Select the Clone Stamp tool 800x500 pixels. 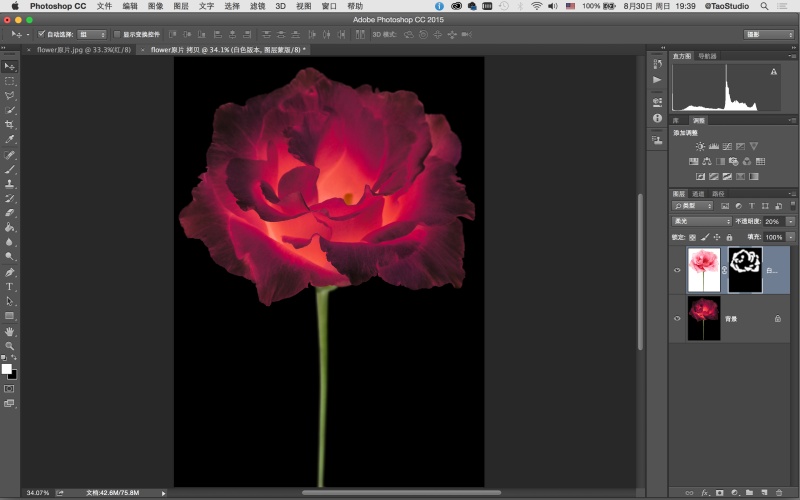tap(9, 184)
